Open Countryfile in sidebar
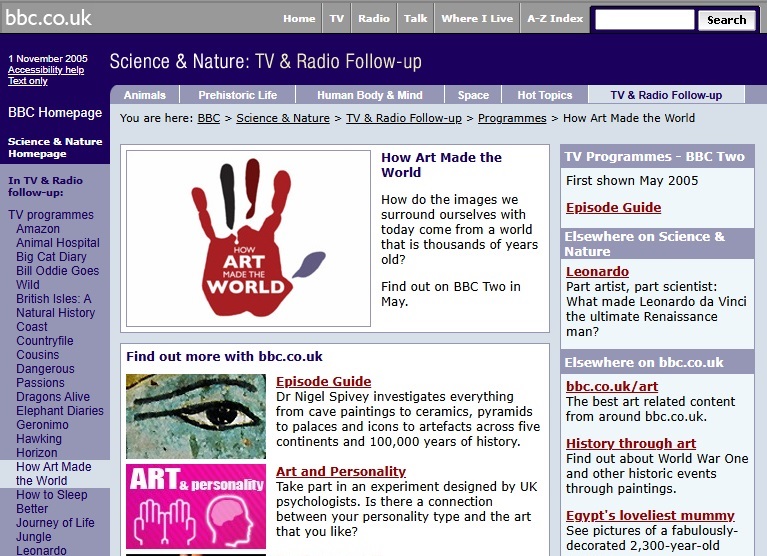 [x=45, y=341]
